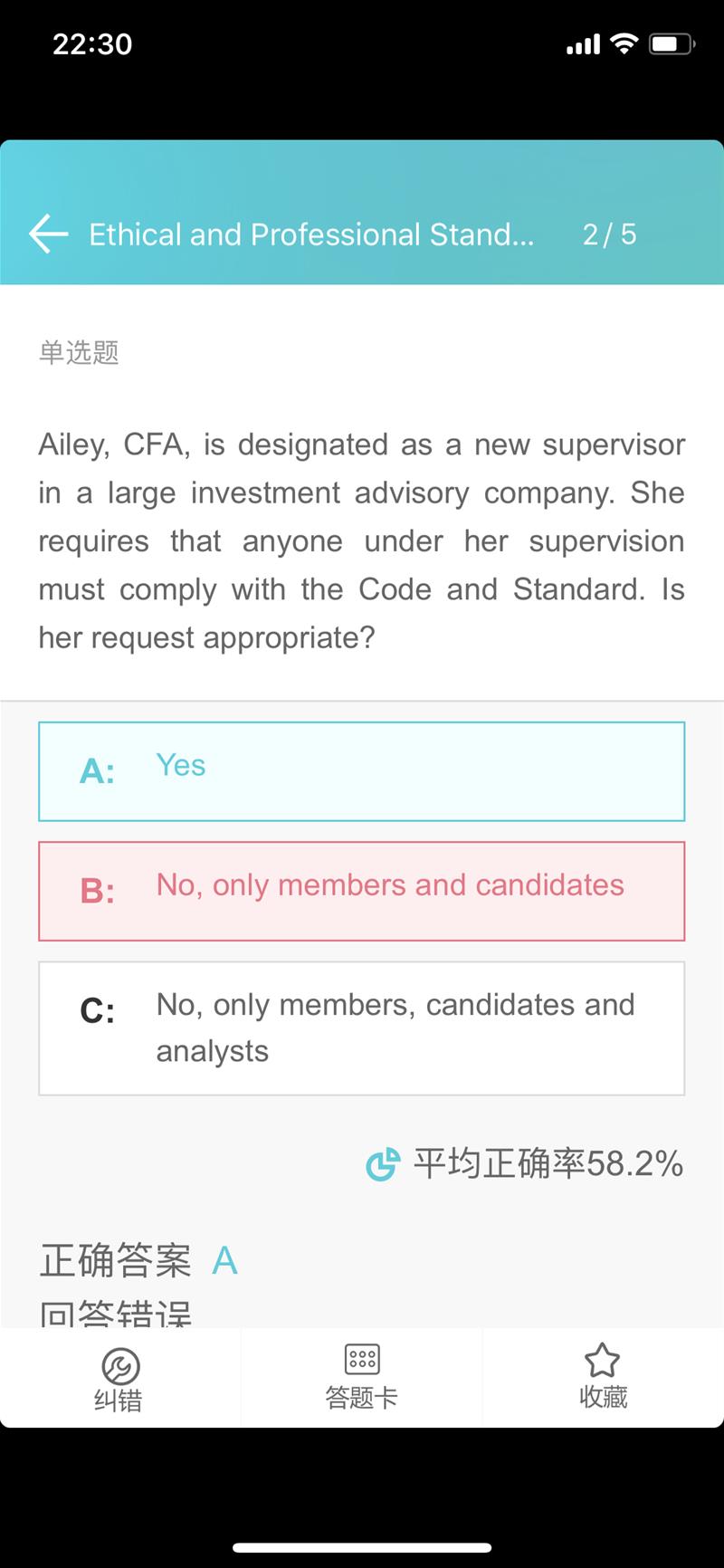724x1568 pixels.
Task: Tap the 平均正确率58.2% text
Action: pyautogui.click(x=548, y=1163)
